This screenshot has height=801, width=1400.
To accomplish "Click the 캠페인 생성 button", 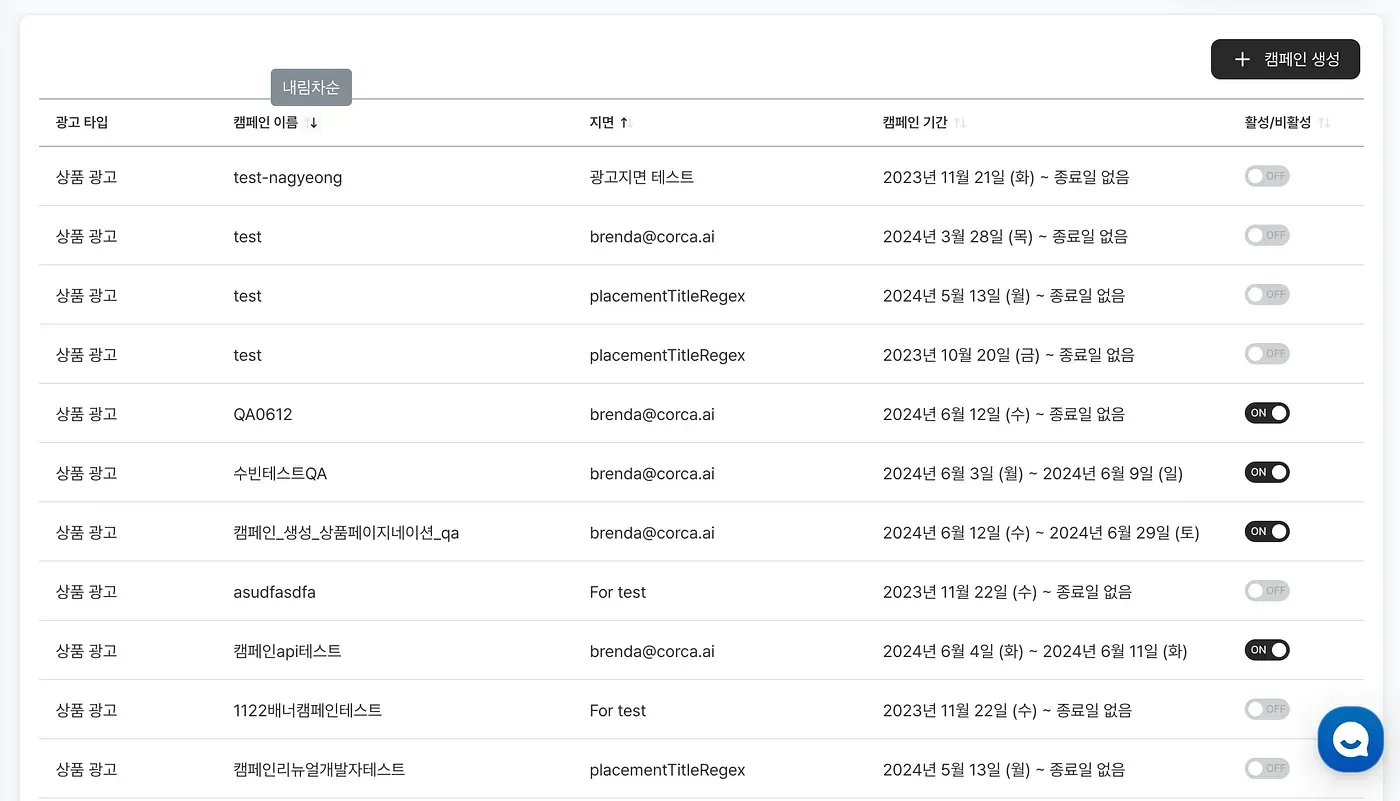I will (x=1285, y=59).
